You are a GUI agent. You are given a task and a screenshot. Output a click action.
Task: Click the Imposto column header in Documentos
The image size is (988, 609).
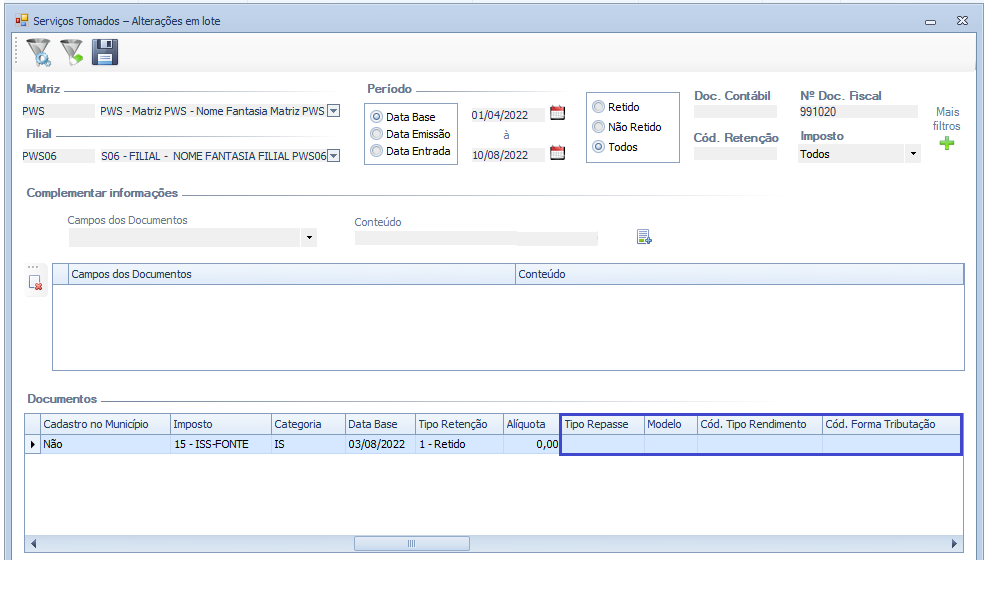pyautogui.click(x=220, y=424)
